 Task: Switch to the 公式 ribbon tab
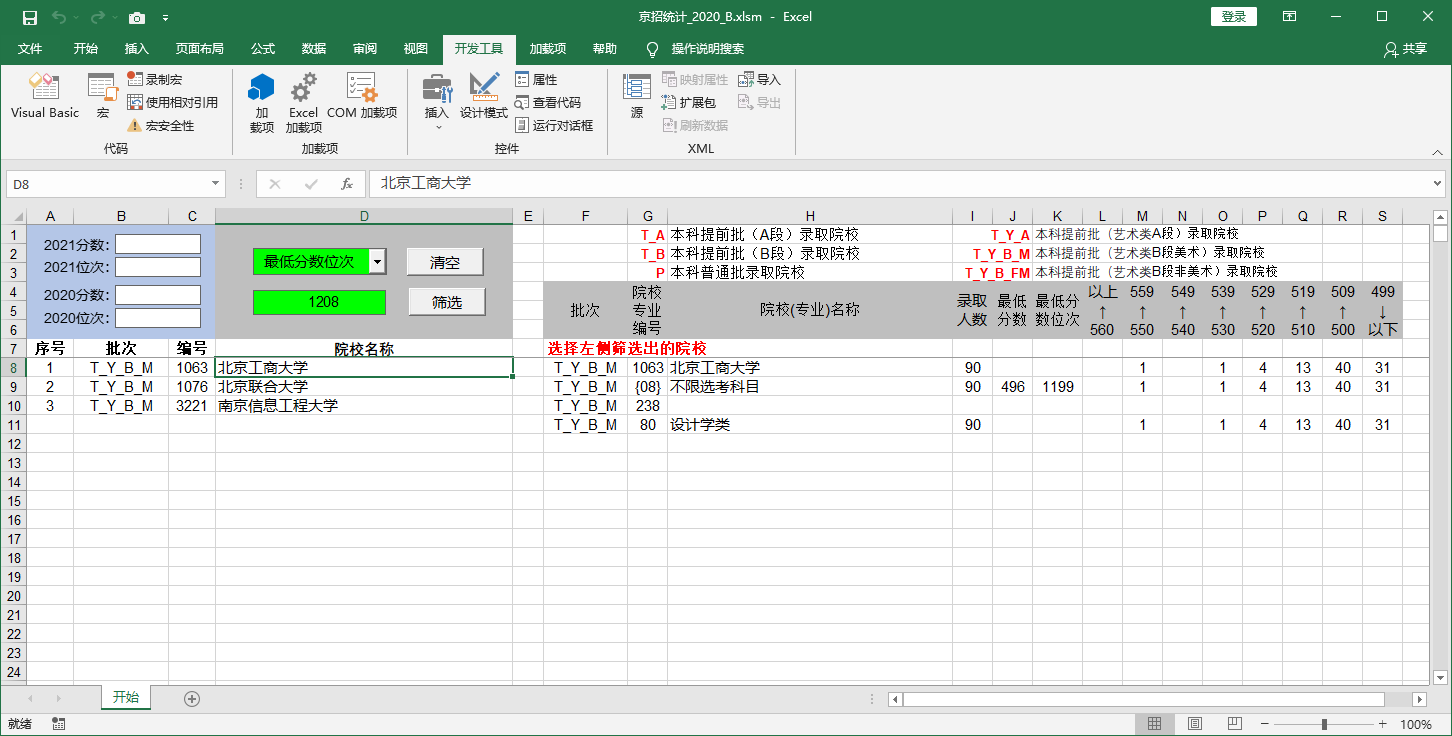pos(263,48)
